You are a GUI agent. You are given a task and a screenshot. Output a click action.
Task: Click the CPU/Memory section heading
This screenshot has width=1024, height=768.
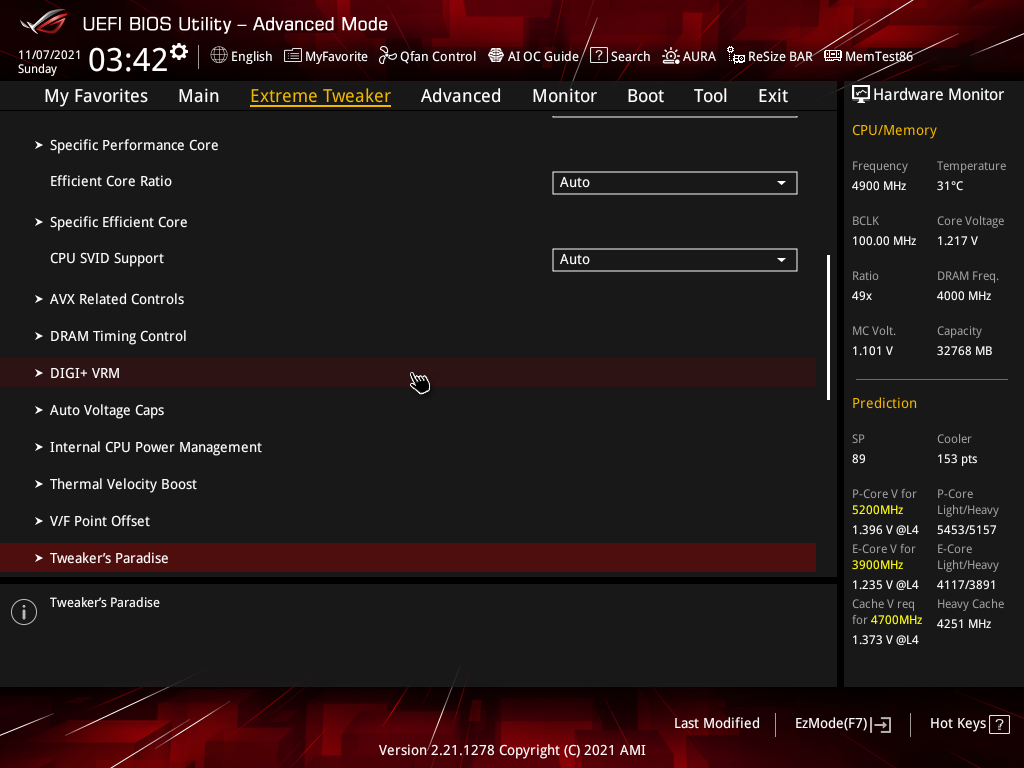[895, 131]
